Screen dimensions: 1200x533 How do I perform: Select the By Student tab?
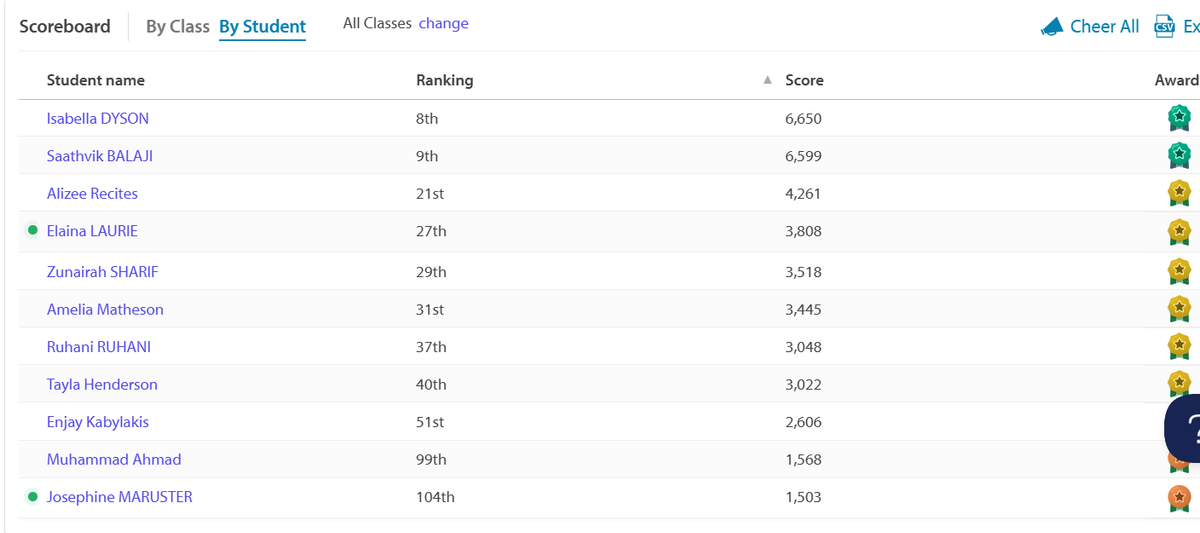coord(262,27)
